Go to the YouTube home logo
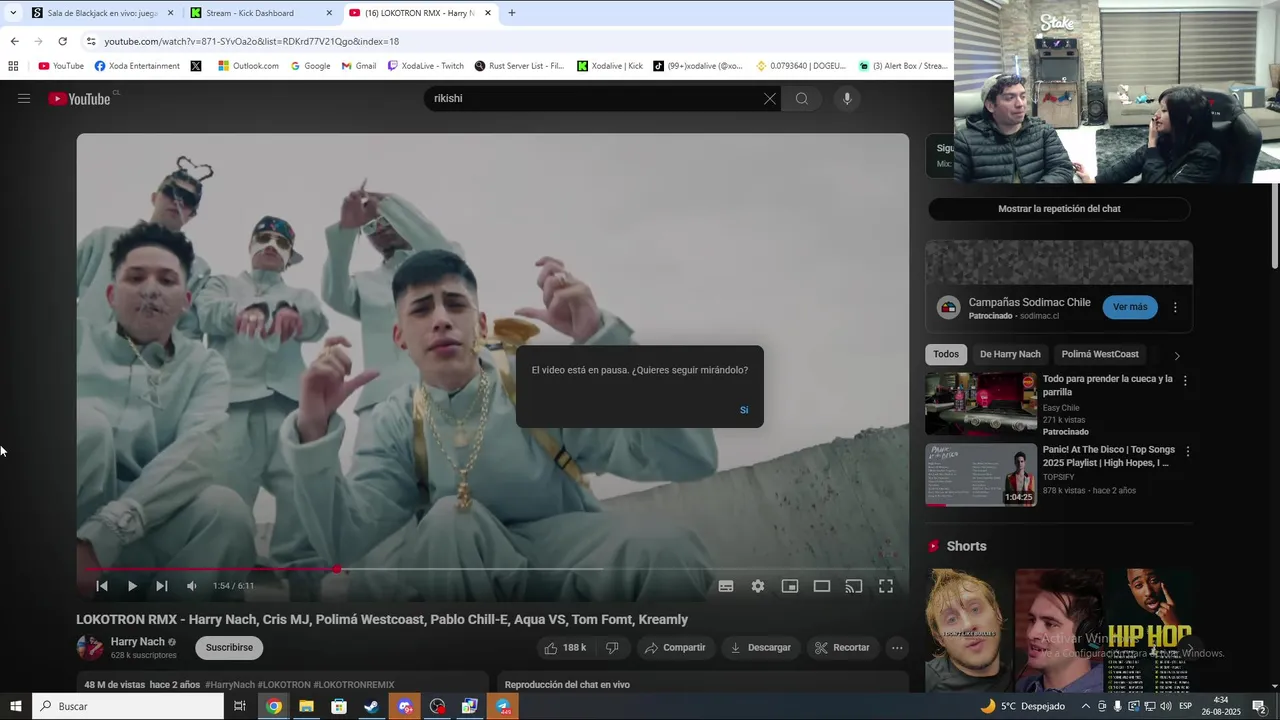1280x720 pixels. click(79, 98)
